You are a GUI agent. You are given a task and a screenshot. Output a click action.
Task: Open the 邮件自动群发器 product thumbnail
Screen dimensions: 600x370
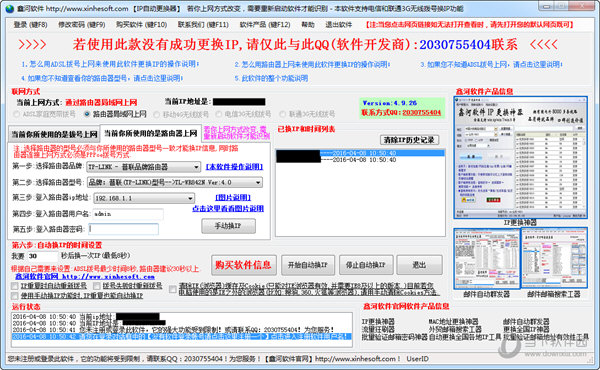pyautogui.click(x=486, y=258)
